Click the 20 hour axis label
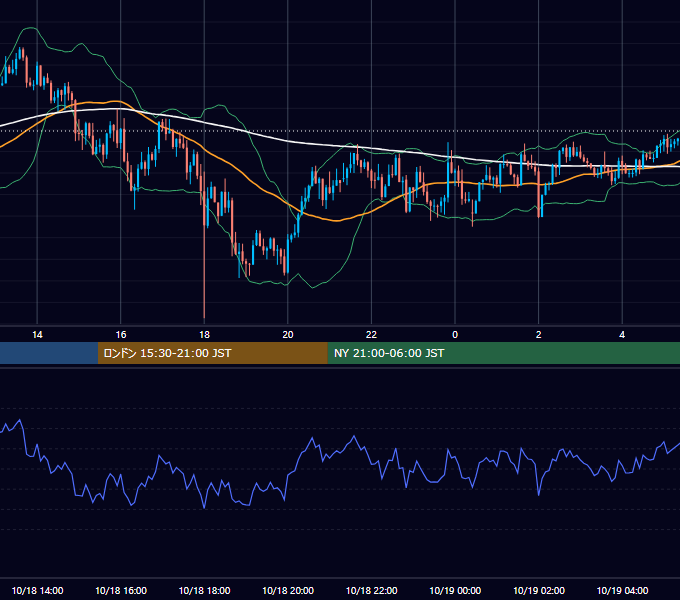 [x=288, y=334]
